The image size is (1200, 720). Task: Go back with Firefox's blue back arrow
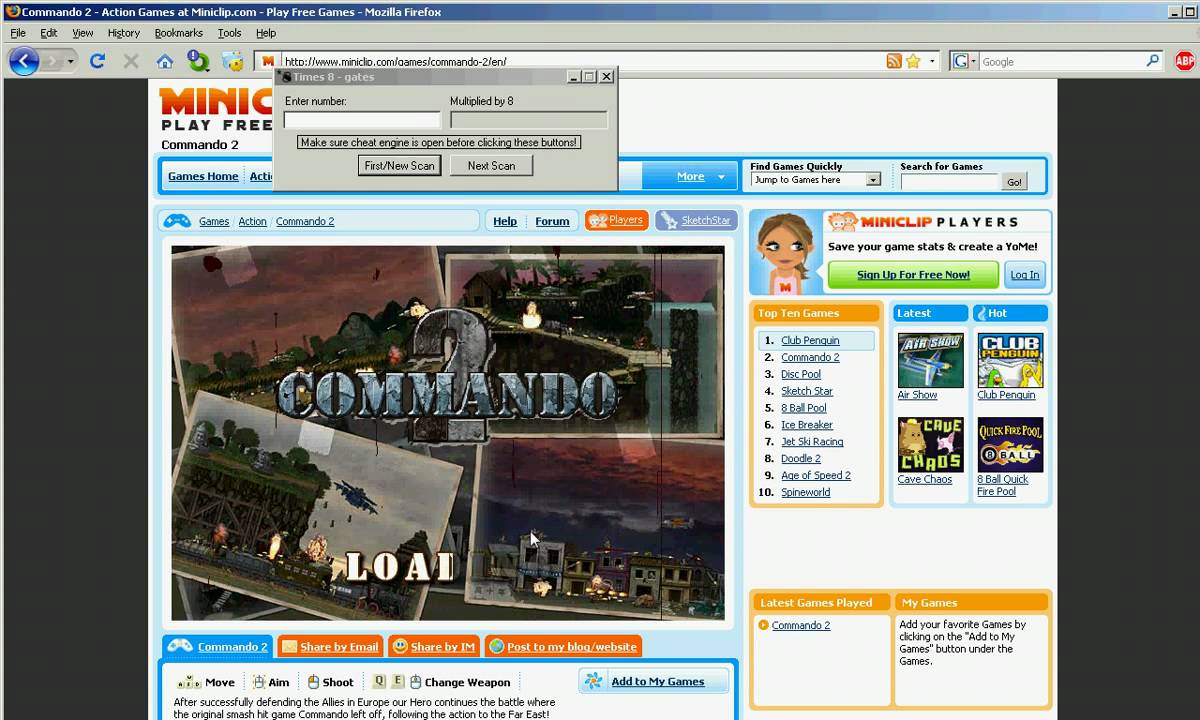24,61
